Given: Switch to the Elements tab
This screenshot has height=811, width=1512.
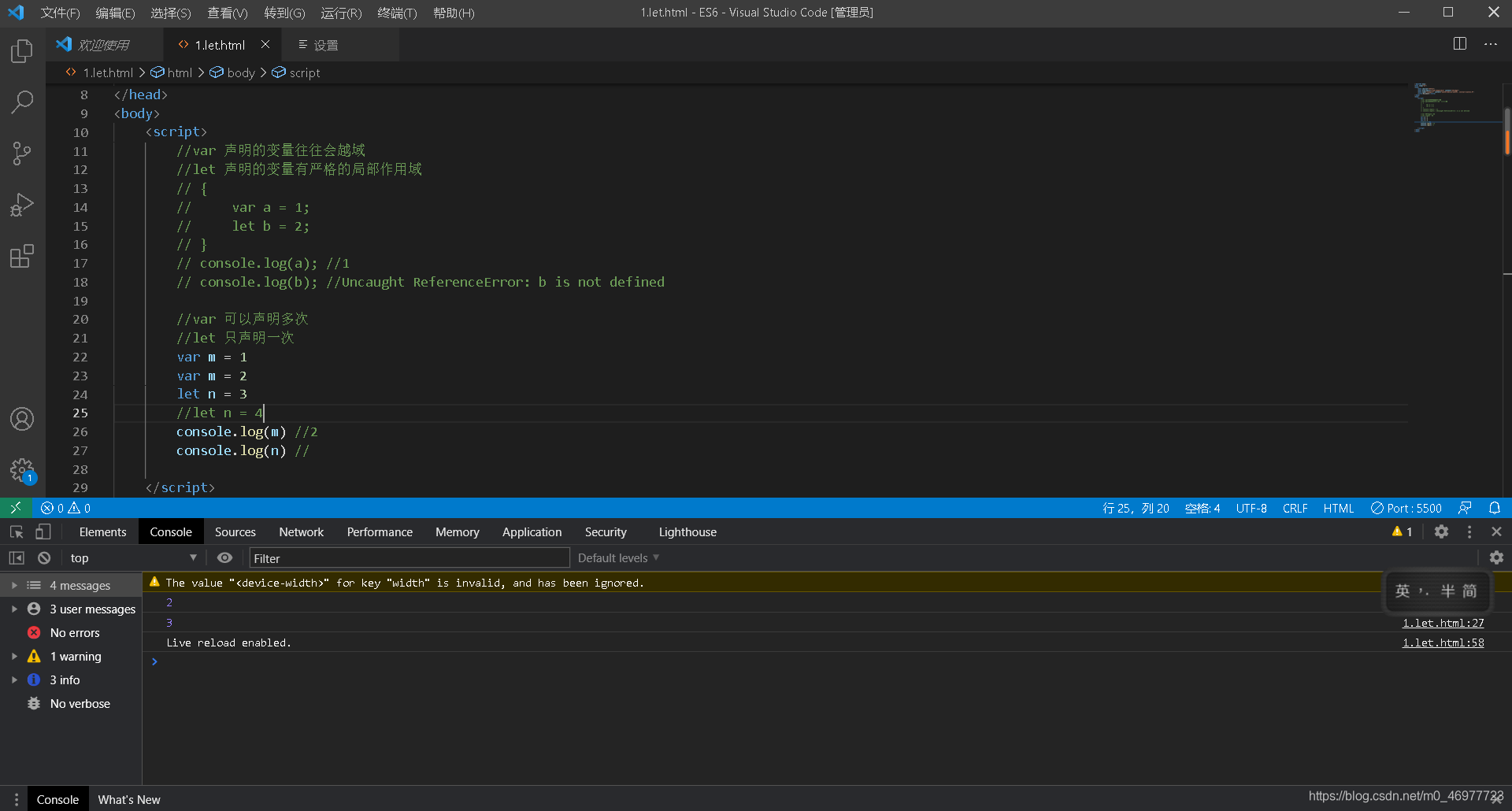Looking at the screenshot, I should 102,532.
